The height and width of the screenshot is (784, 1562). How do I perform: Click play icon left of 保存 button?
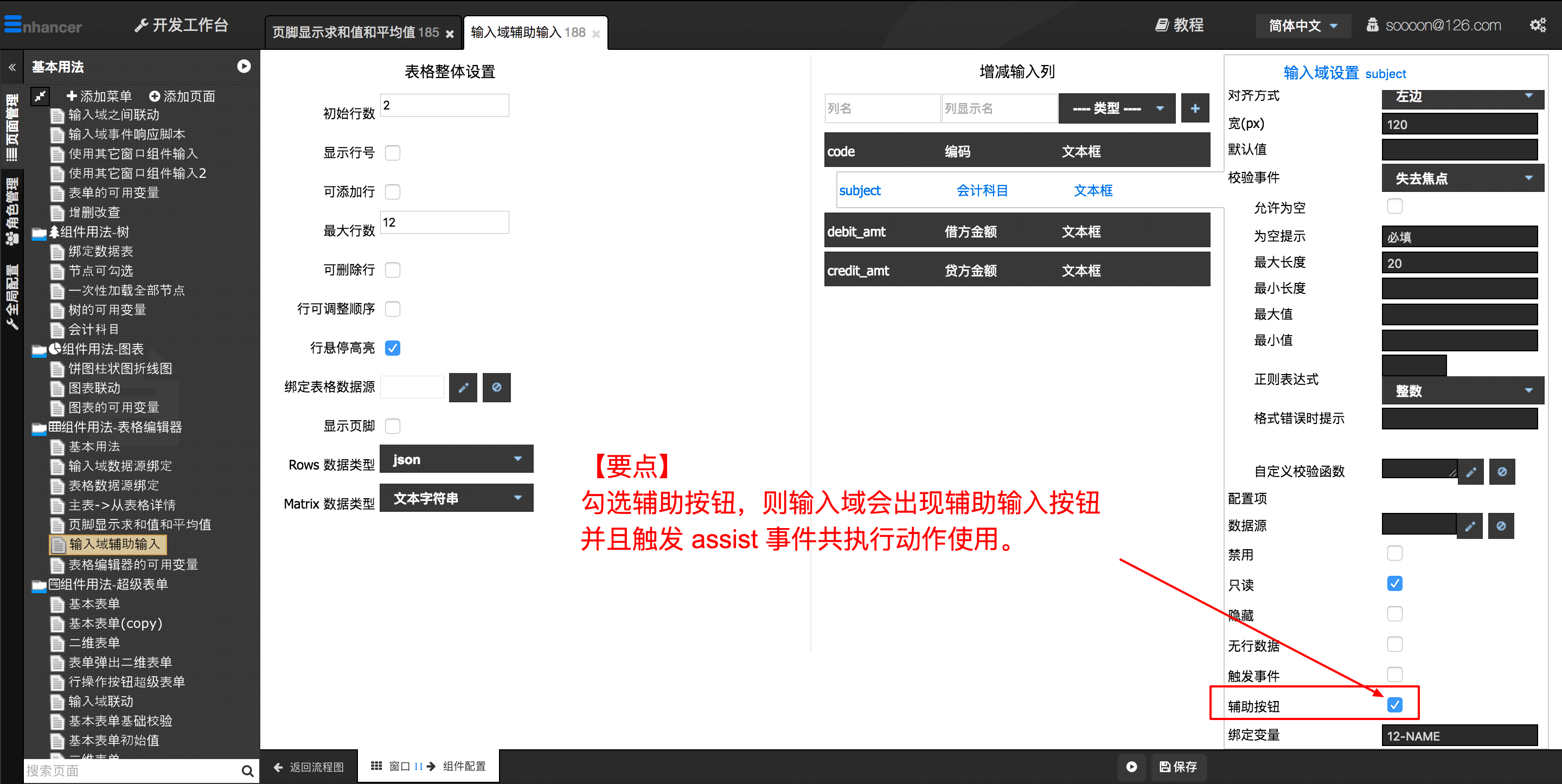[1131, 767]
